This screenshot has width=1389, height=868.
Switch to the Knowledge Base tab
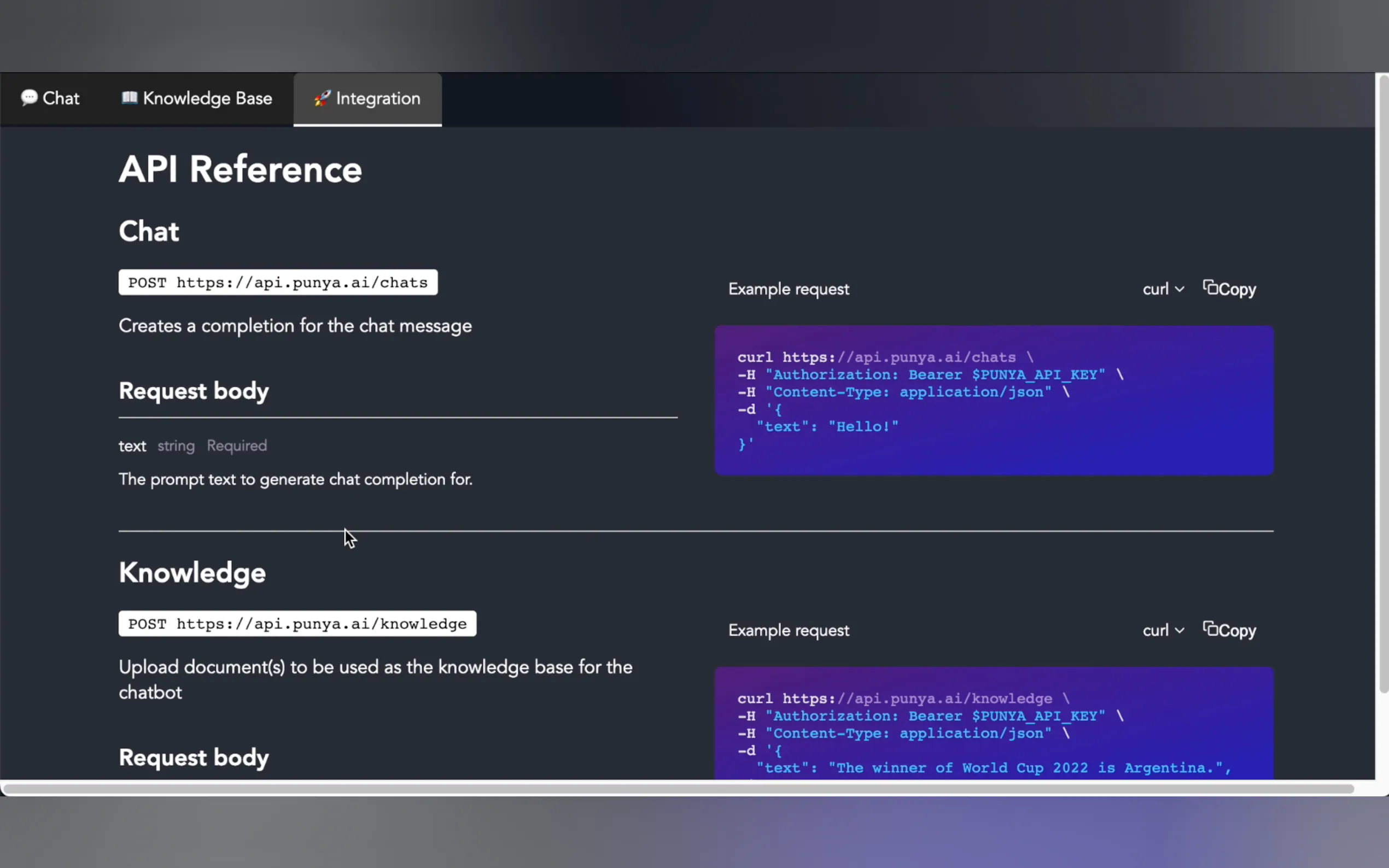[196, 98]
